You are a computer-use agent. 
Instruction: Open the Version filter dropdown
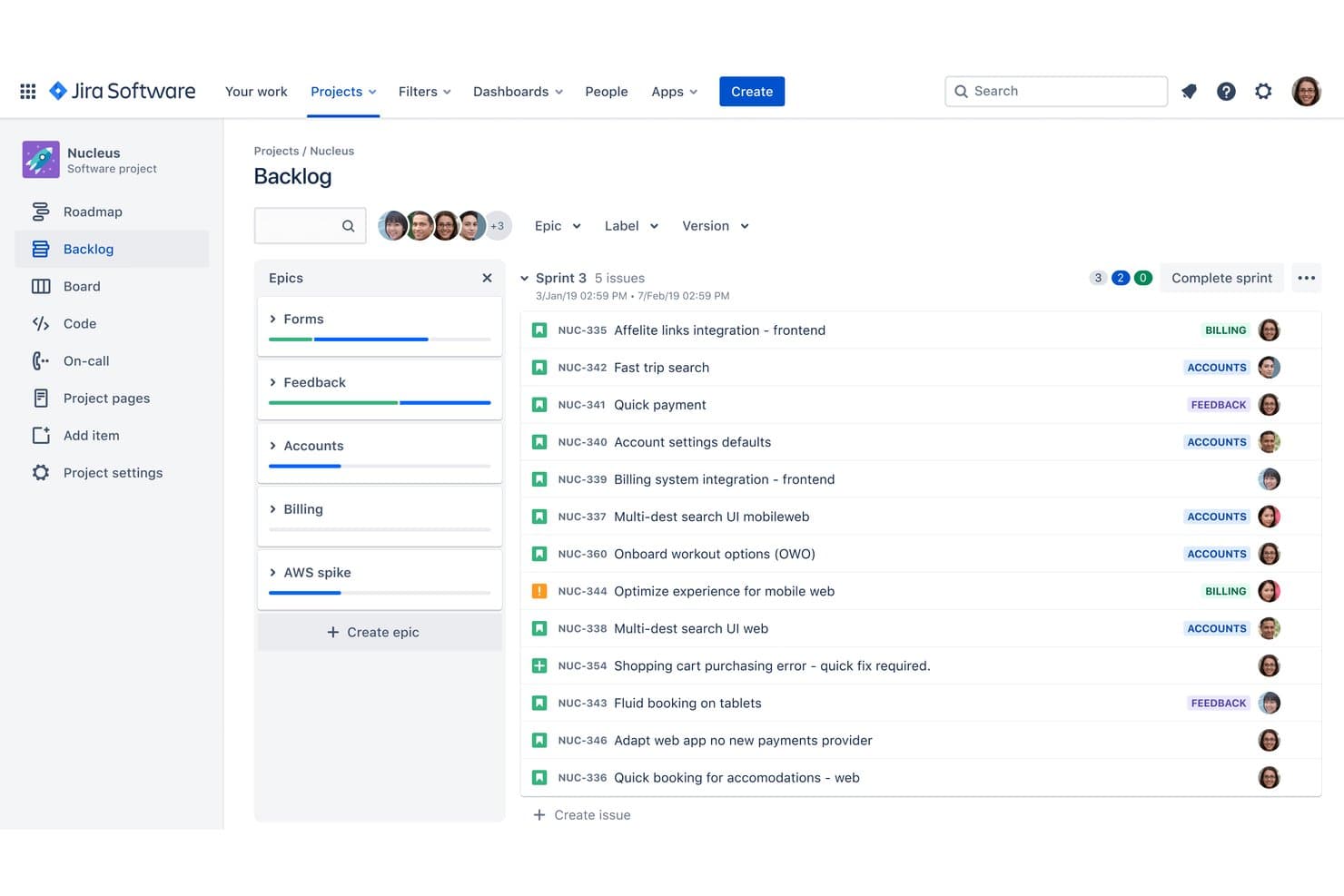716,226
